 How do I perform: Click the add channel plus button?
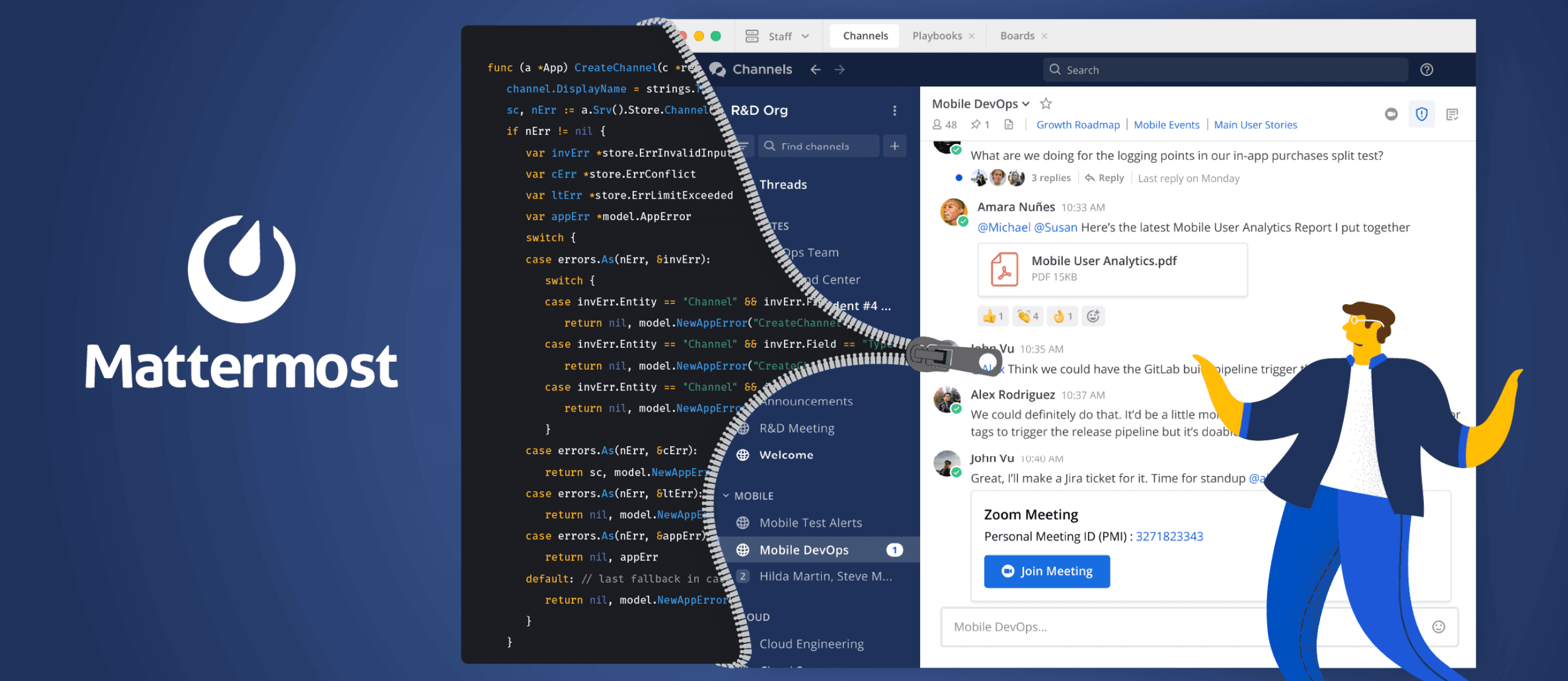tap(895, 146)
